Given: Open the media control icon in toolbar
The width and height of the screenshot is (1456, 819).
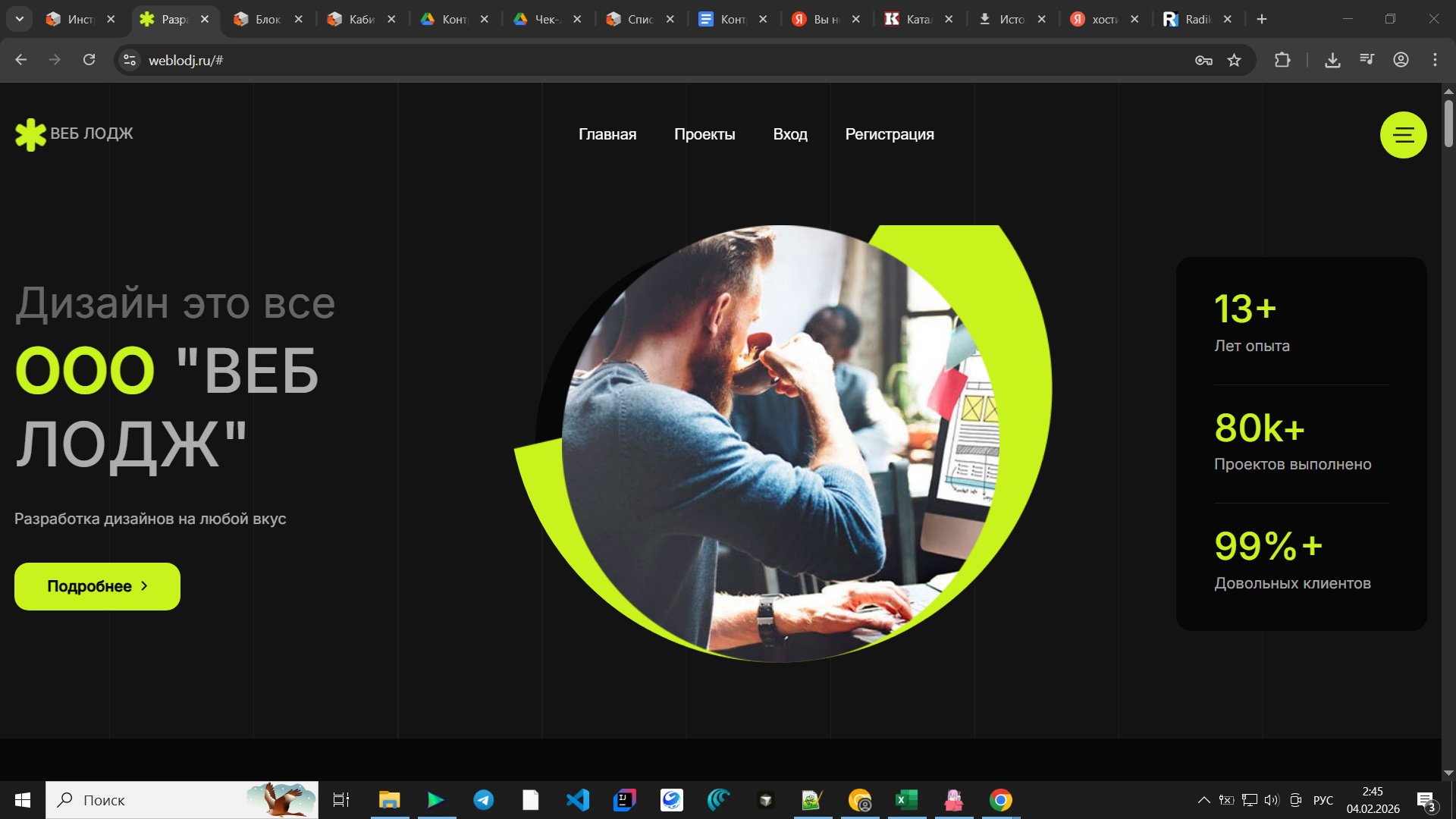Looking at the screenshot, I should pos(1367,60).
